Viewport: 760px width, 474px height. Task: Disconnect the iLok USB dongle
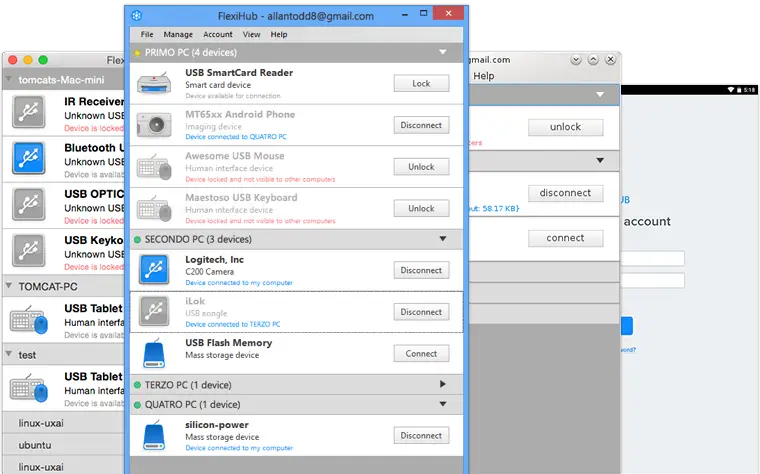click(421, 312)
